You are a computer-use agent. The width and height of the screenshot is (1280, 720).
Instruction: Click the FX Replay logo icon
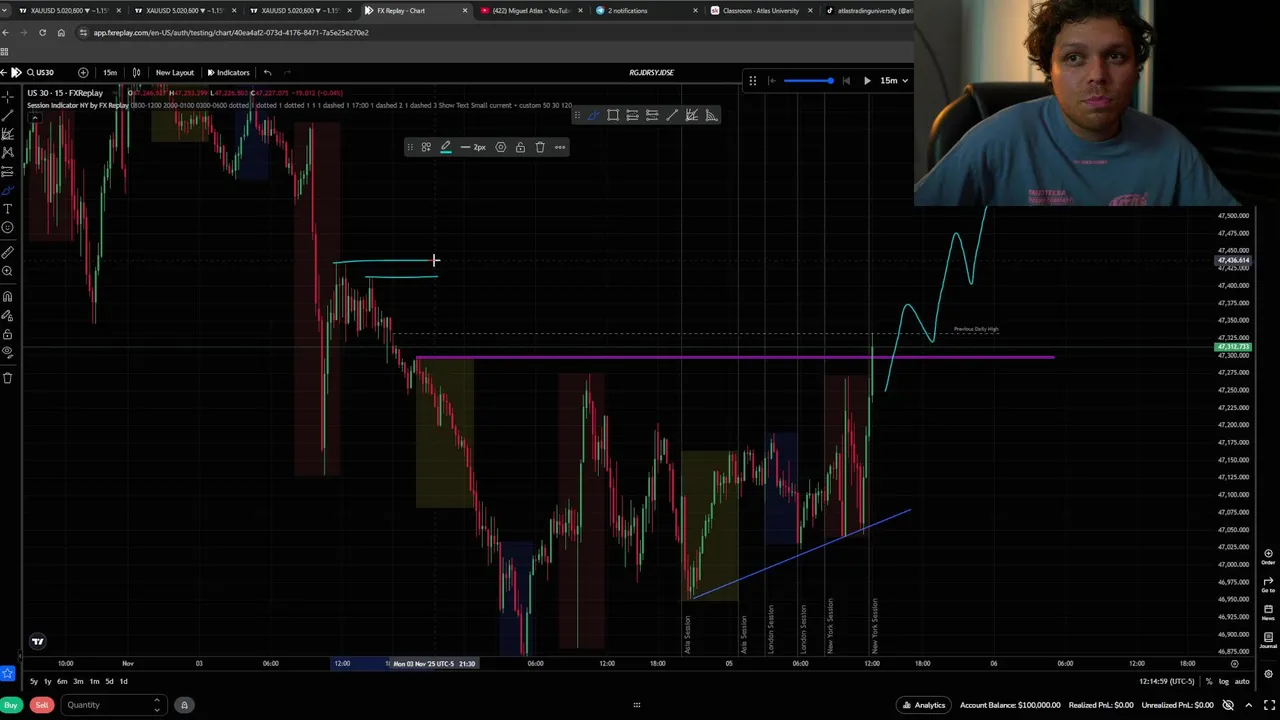pyautogui.click(x=15, y=72)
